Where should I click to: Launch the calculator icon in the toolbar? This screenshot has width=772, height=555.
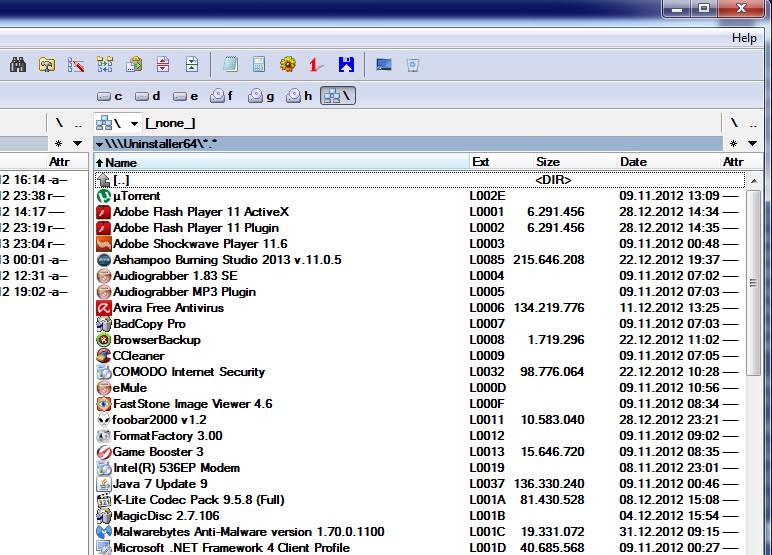click(259, 65)
